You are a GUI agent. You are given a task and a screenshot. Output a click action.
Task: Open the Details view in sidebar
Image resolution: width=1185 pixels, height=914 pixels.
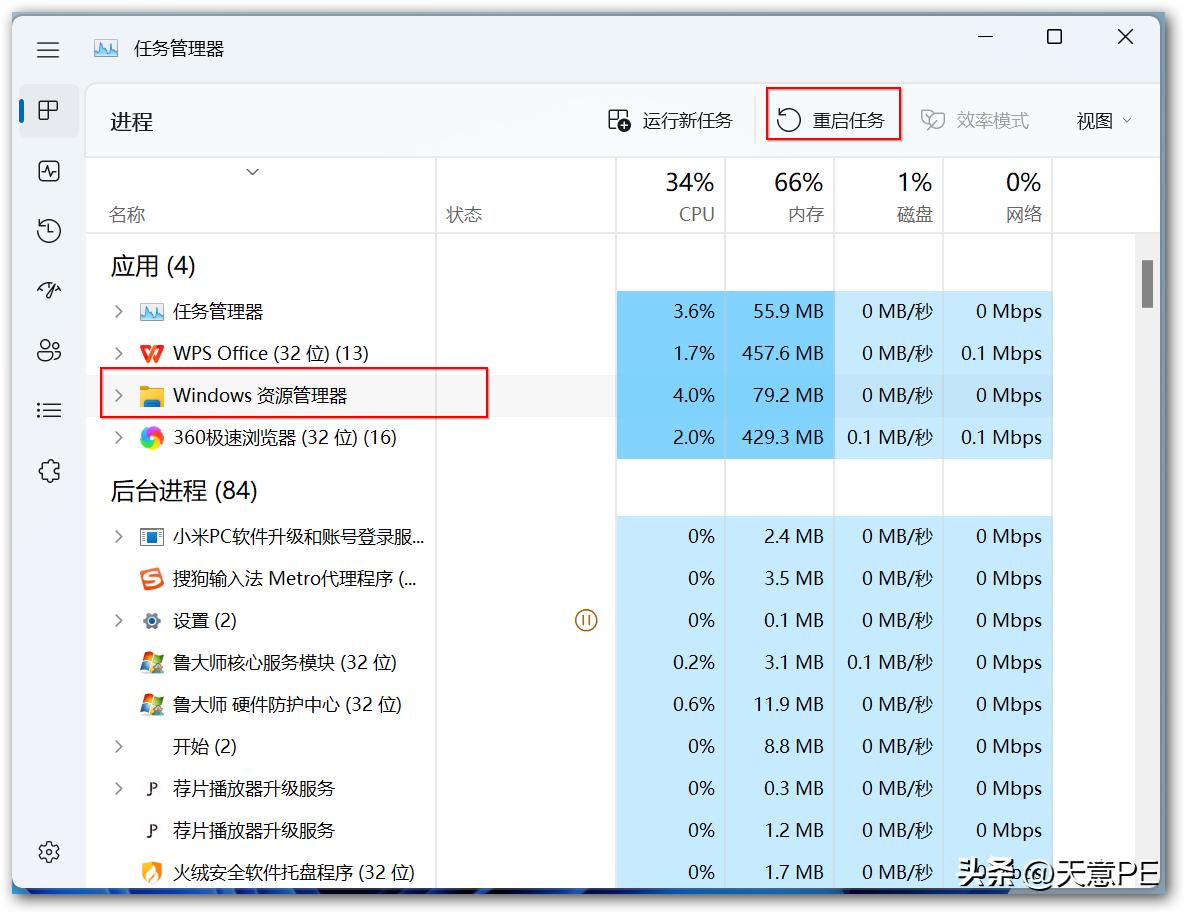(x=47, y=410)
